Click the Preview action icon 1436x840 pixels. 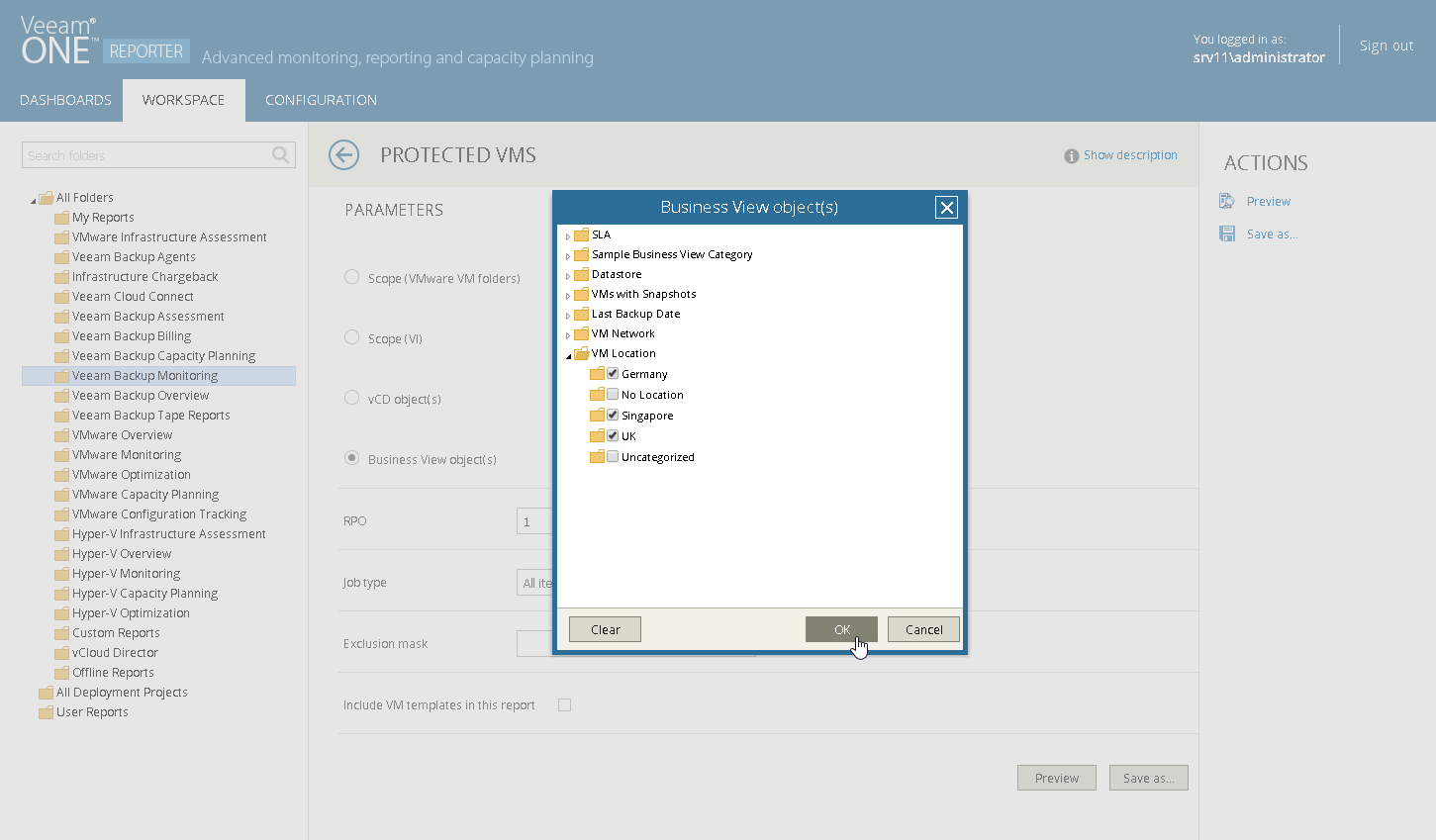(1227, 201)
